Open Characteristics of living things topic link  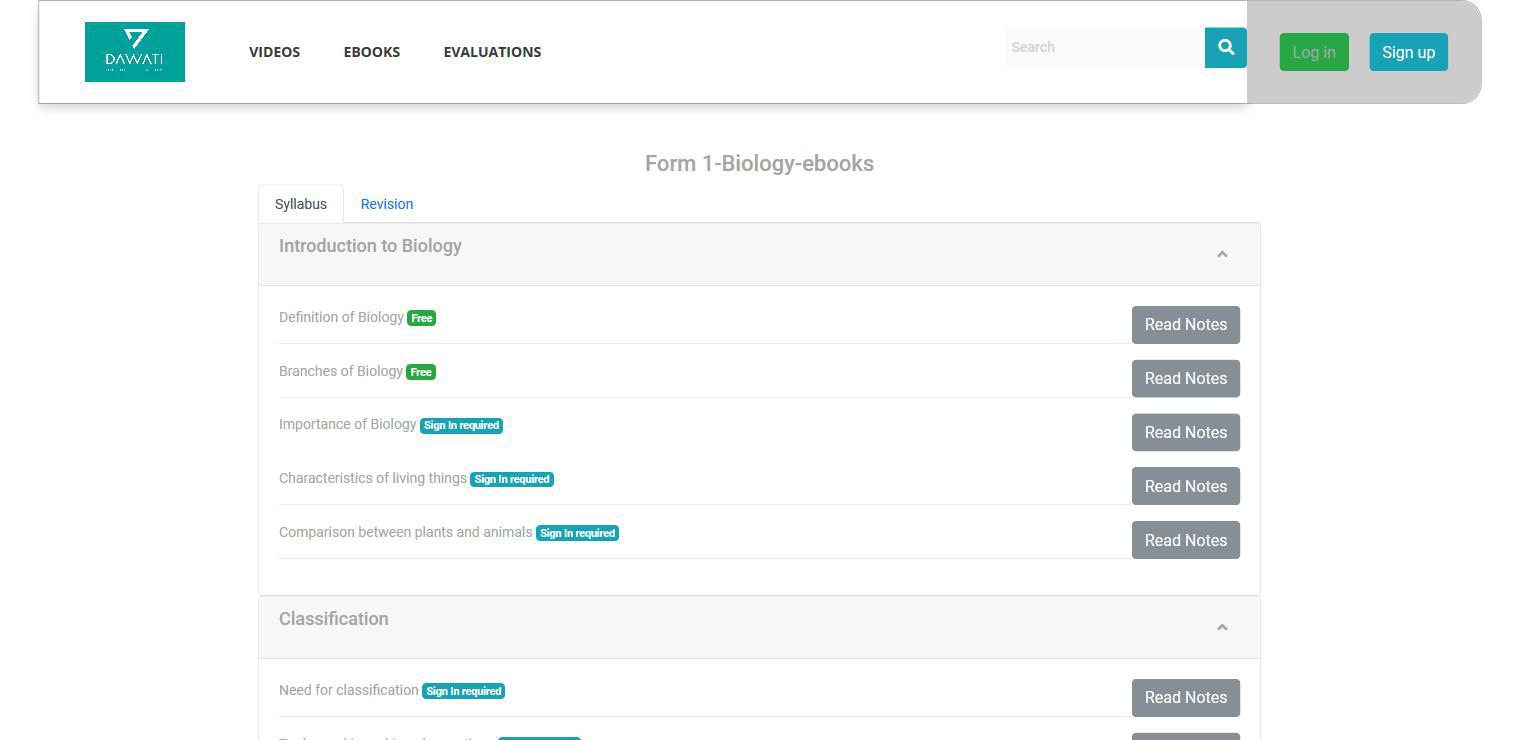372,479
